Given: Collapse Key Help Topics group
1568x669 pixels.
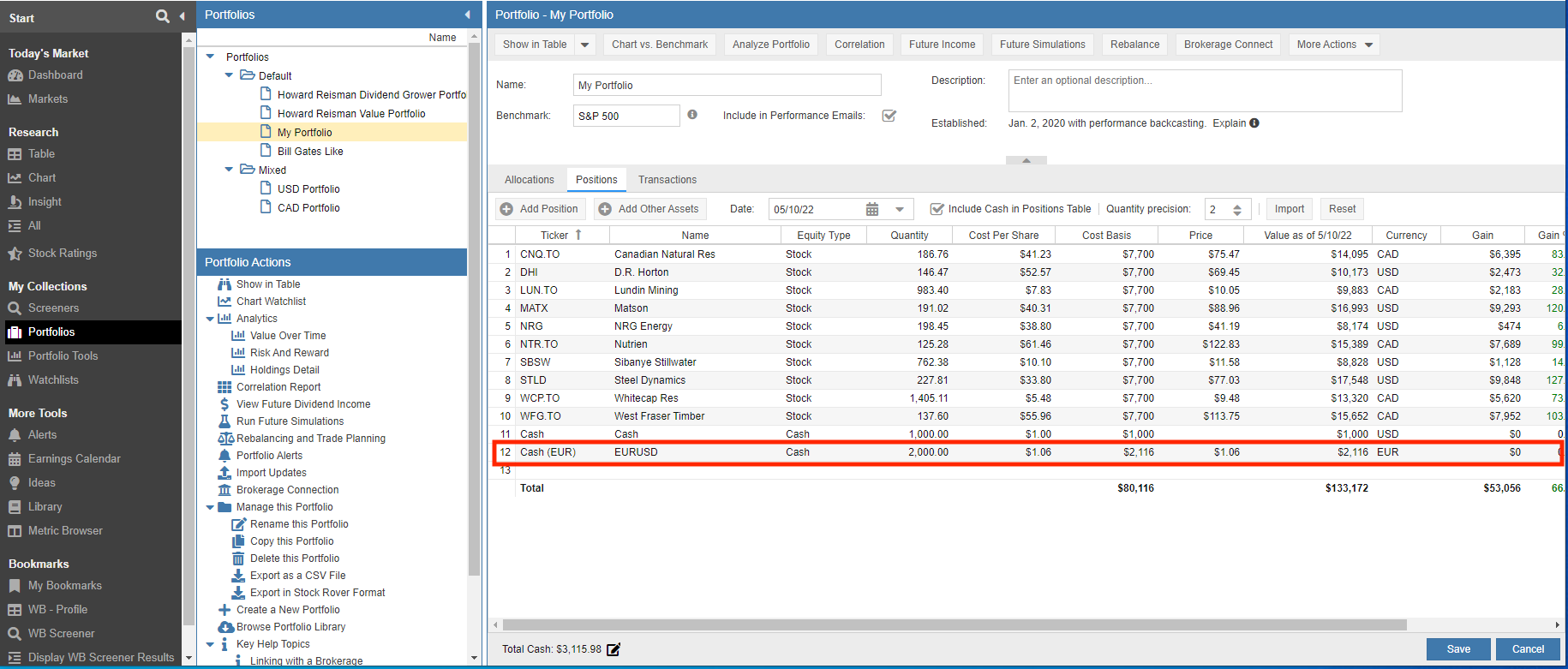Looking at the screenshot, I should (x=211, y=644).
